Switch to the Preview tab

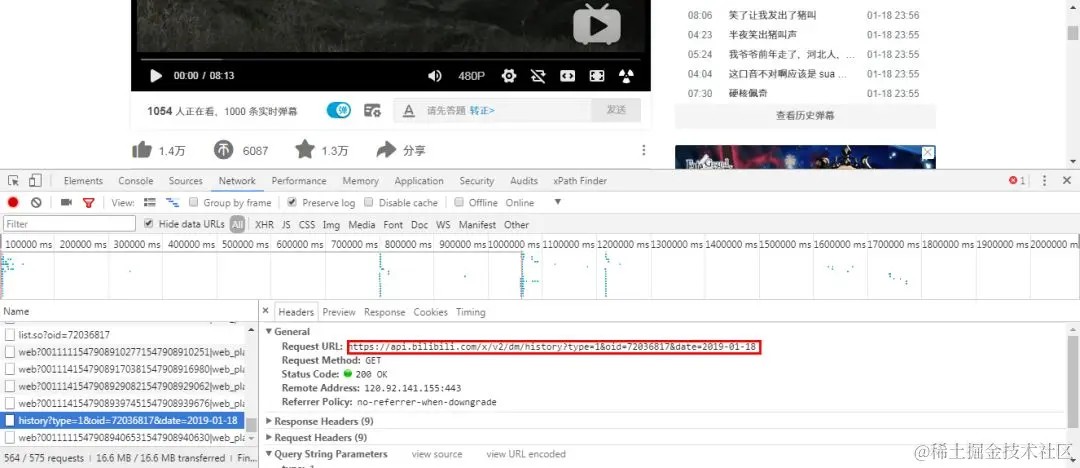(x=339, y=312)
